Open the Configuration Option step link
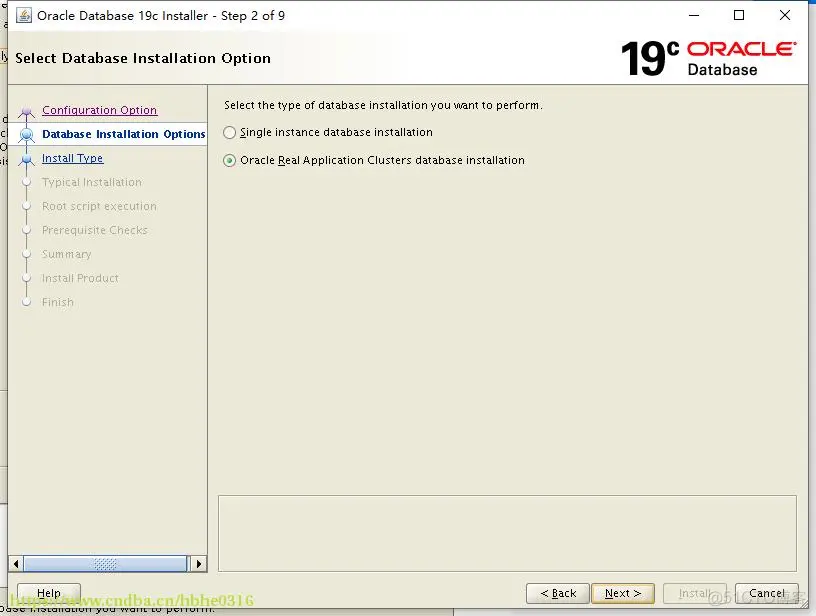816x616 pixels. click(99, 110)
